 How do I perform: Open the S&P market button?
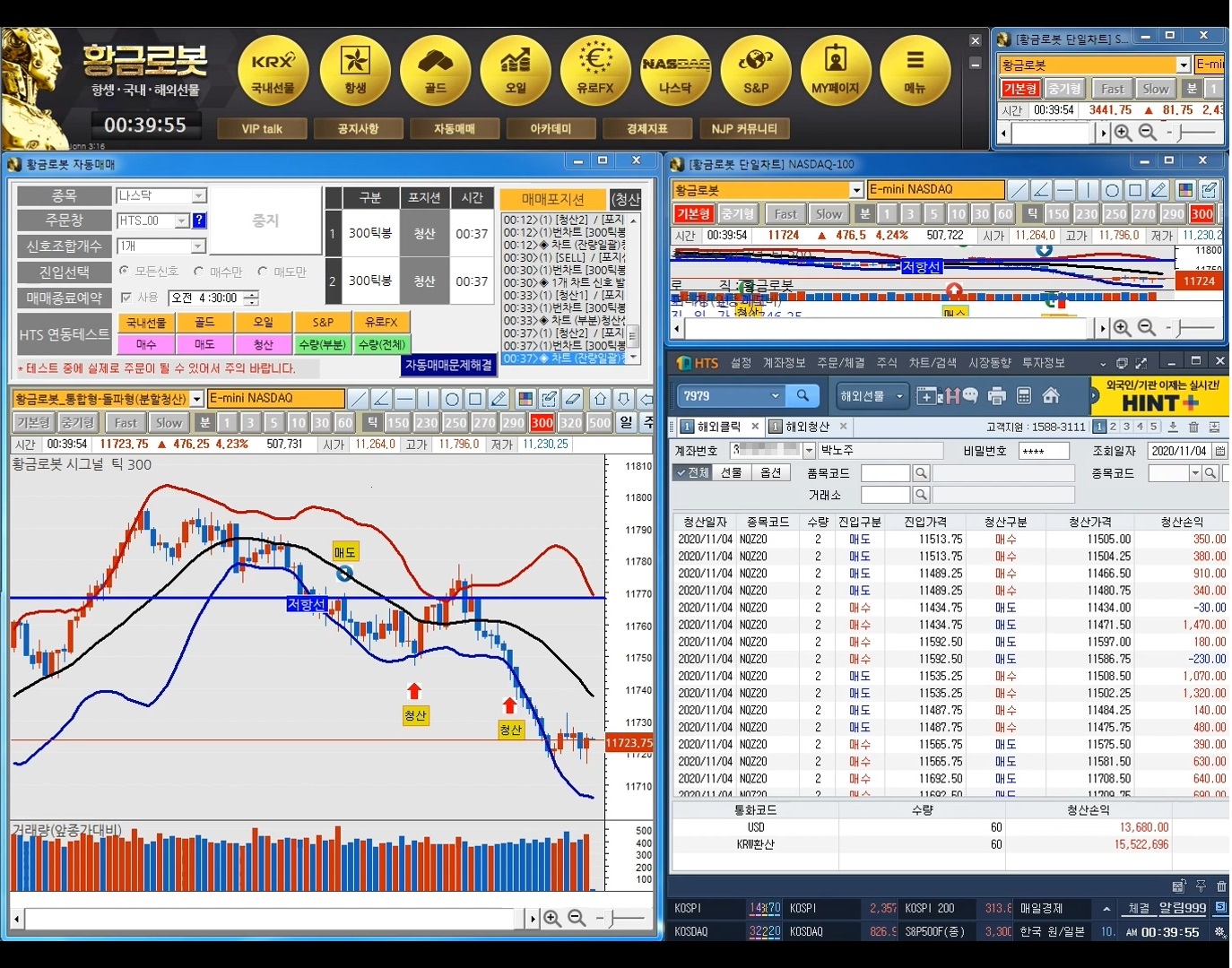(756, 70)
